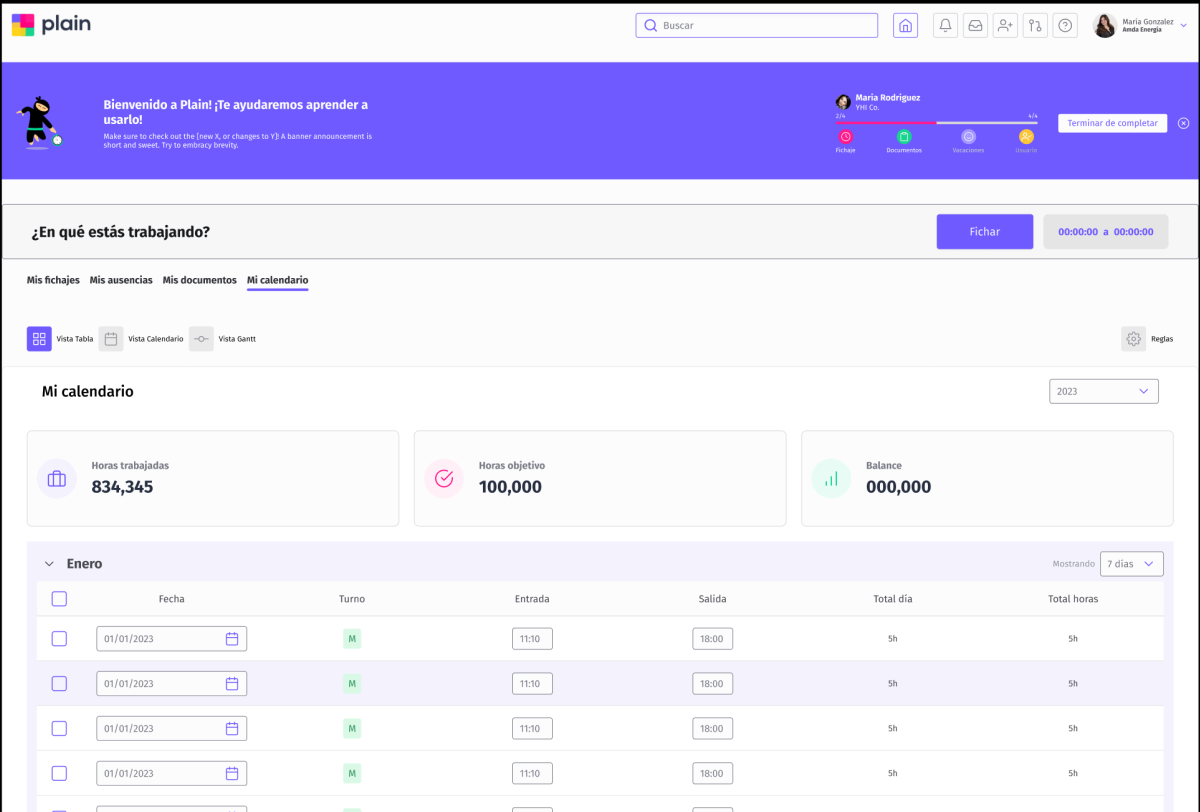The width and height of the screenshot is (1200, 812).
Task: Tick the select-all checkbox in table header
Action: [x=59, y=599]
